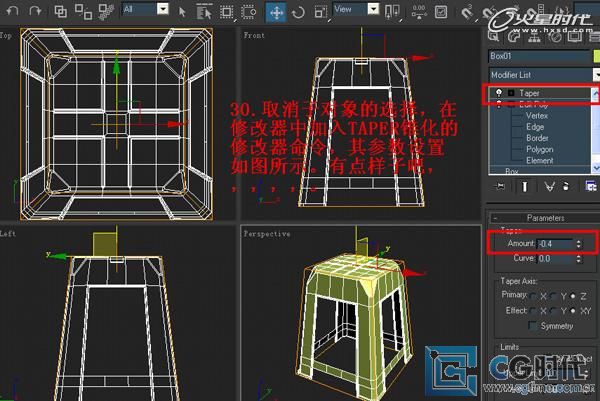This screenshot has width=600, height=401.
Task: Click modifier stack scroll down arrow
Action: (595, 168)
